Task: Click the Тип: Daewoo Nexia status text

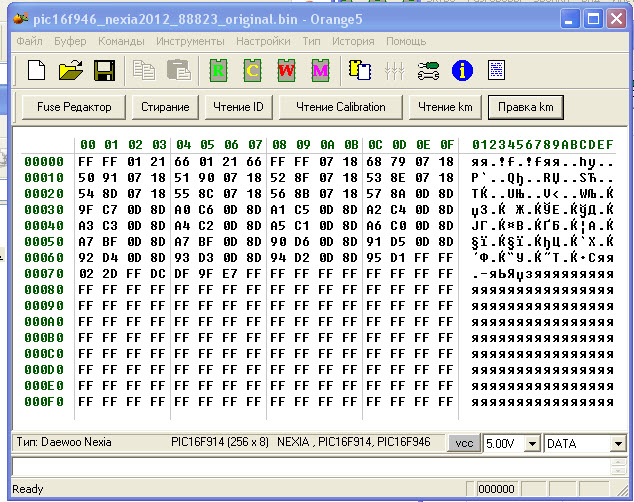Action: (x=64, y=442)
